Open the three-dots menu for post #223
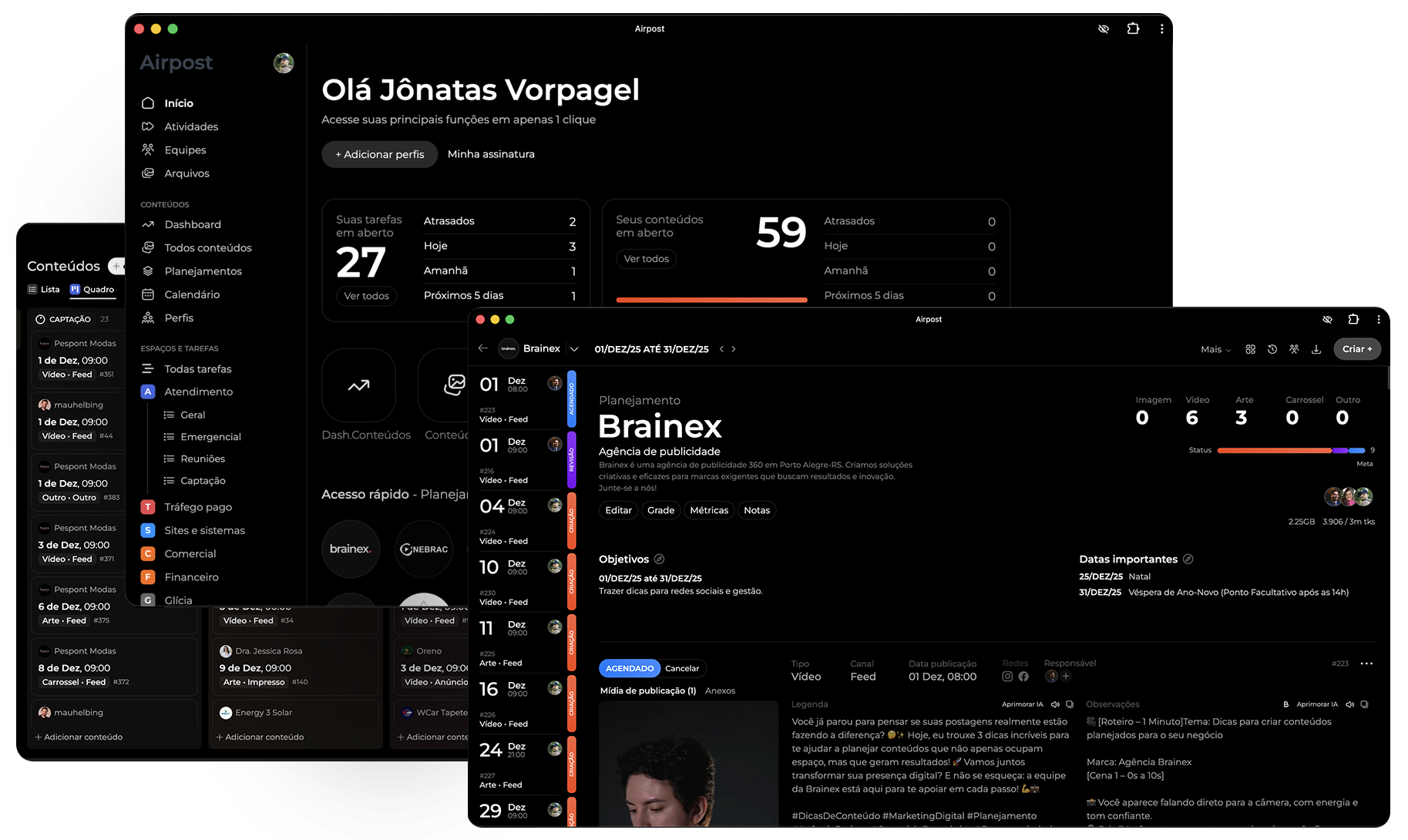The height and width of the screenshot is (840, 1408). click(1366, 664)
